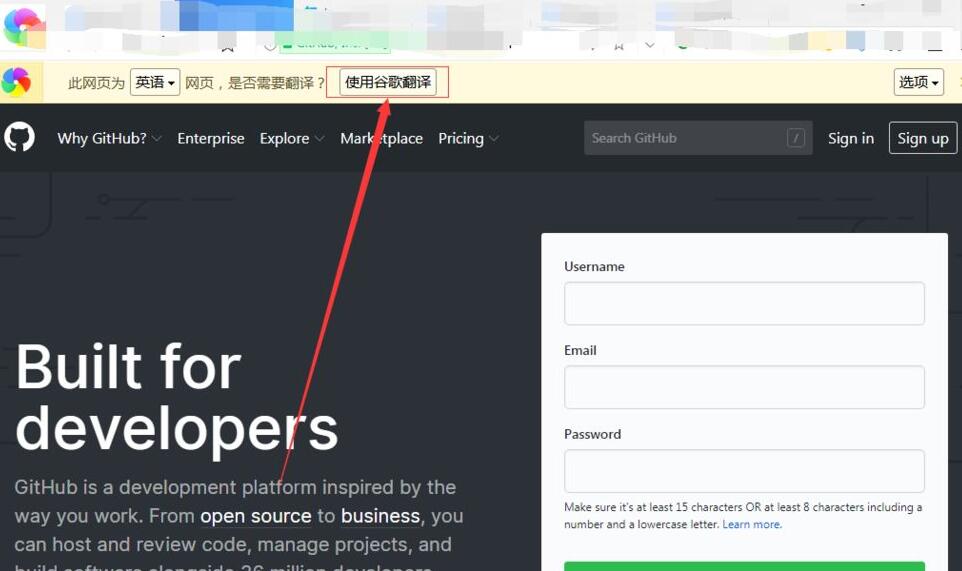Screen dimensions: 962x571
Task: Click into the Username field
Action: [x=744, y=304]
